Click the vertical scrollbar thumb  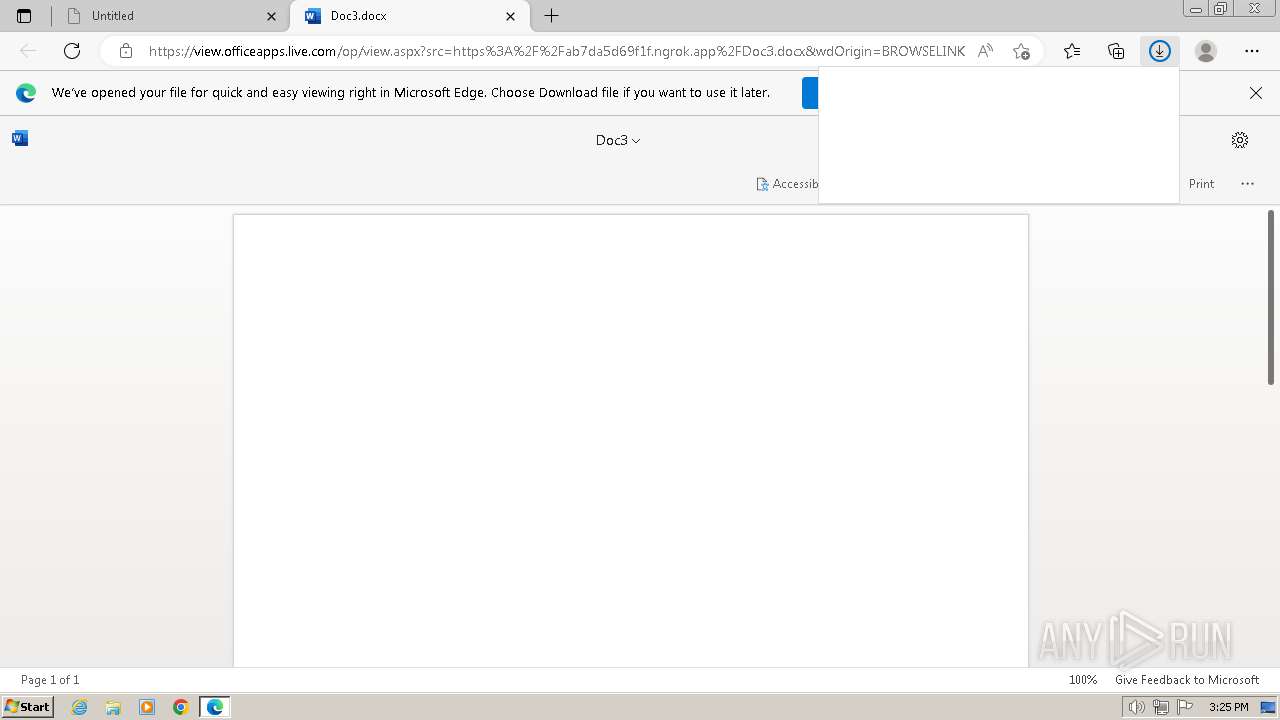tap(1271, 297)
